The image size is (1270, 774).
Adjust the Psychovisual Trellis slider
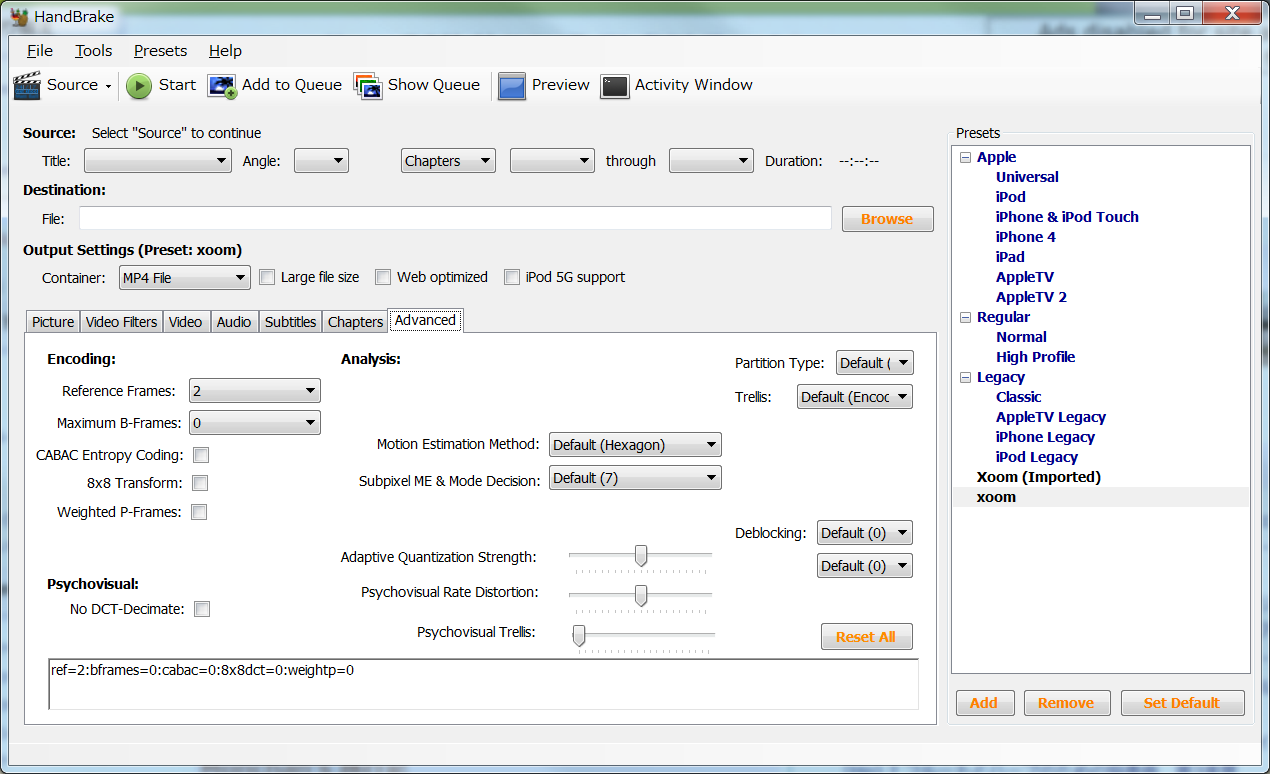tap(578, 636)
